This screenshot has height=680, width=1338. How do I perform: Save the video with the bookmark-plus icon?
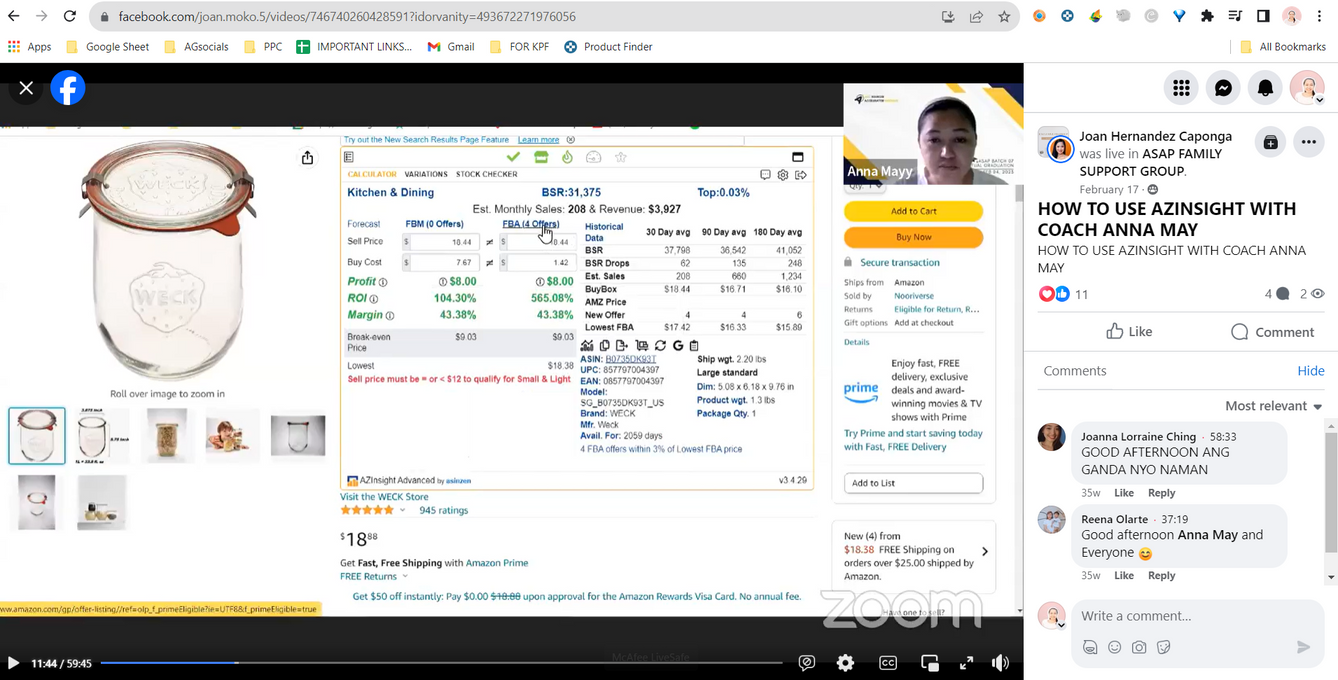[x=1270, y=143]
